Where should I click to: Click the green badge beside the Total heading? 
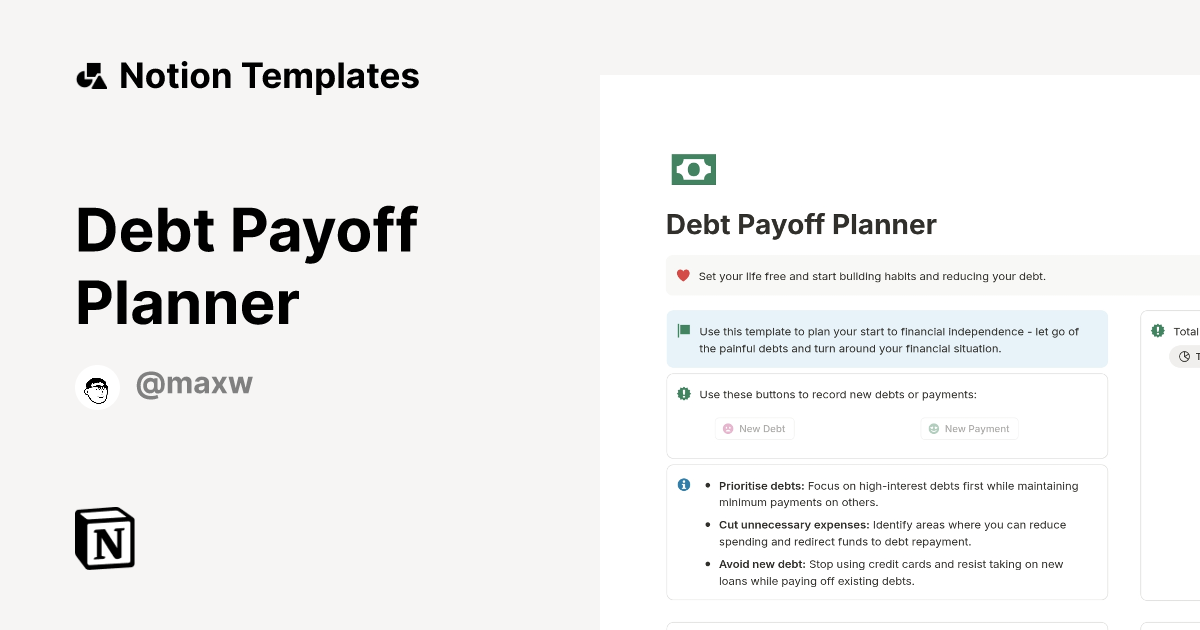[1157, 331]
